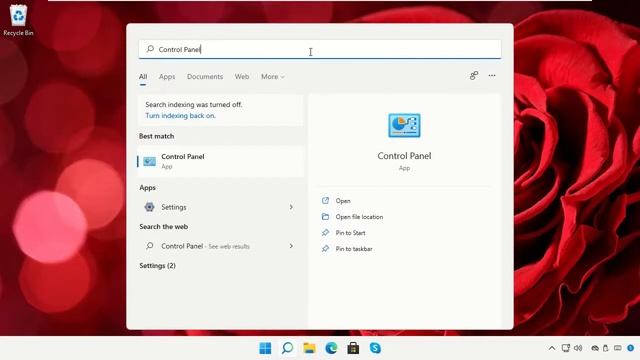Show hidden icons in system tray
The width and height of the screenshot is (640, 360).
(x=552, y=348)
